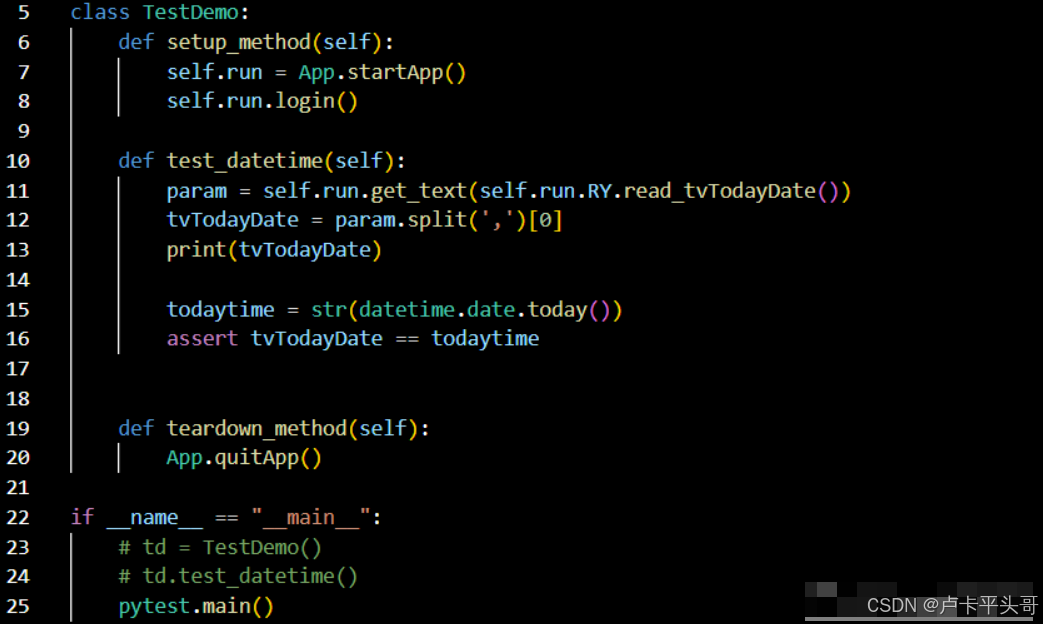Screen dimensions: 1043x624
Task: Click the "__main__" string literal
Action: click(x=311, y=518)
